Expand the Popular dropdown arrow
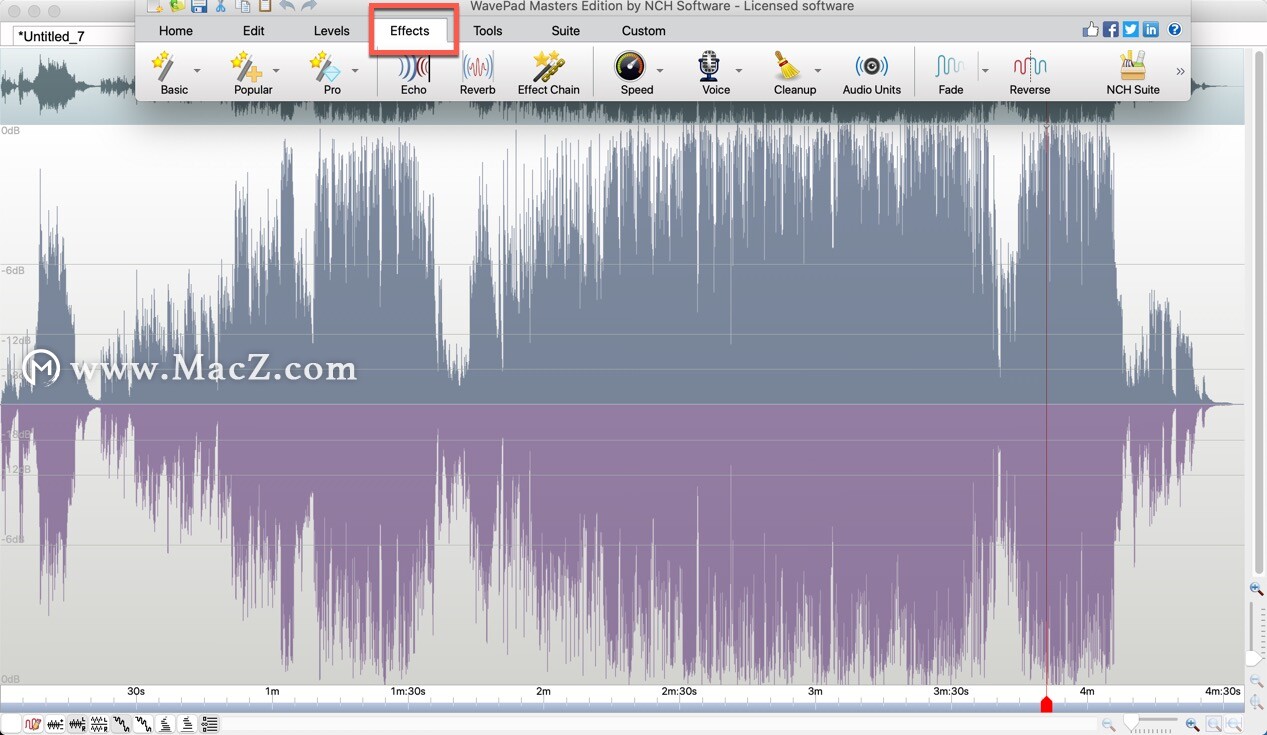1267x735 pixels. 276,71
